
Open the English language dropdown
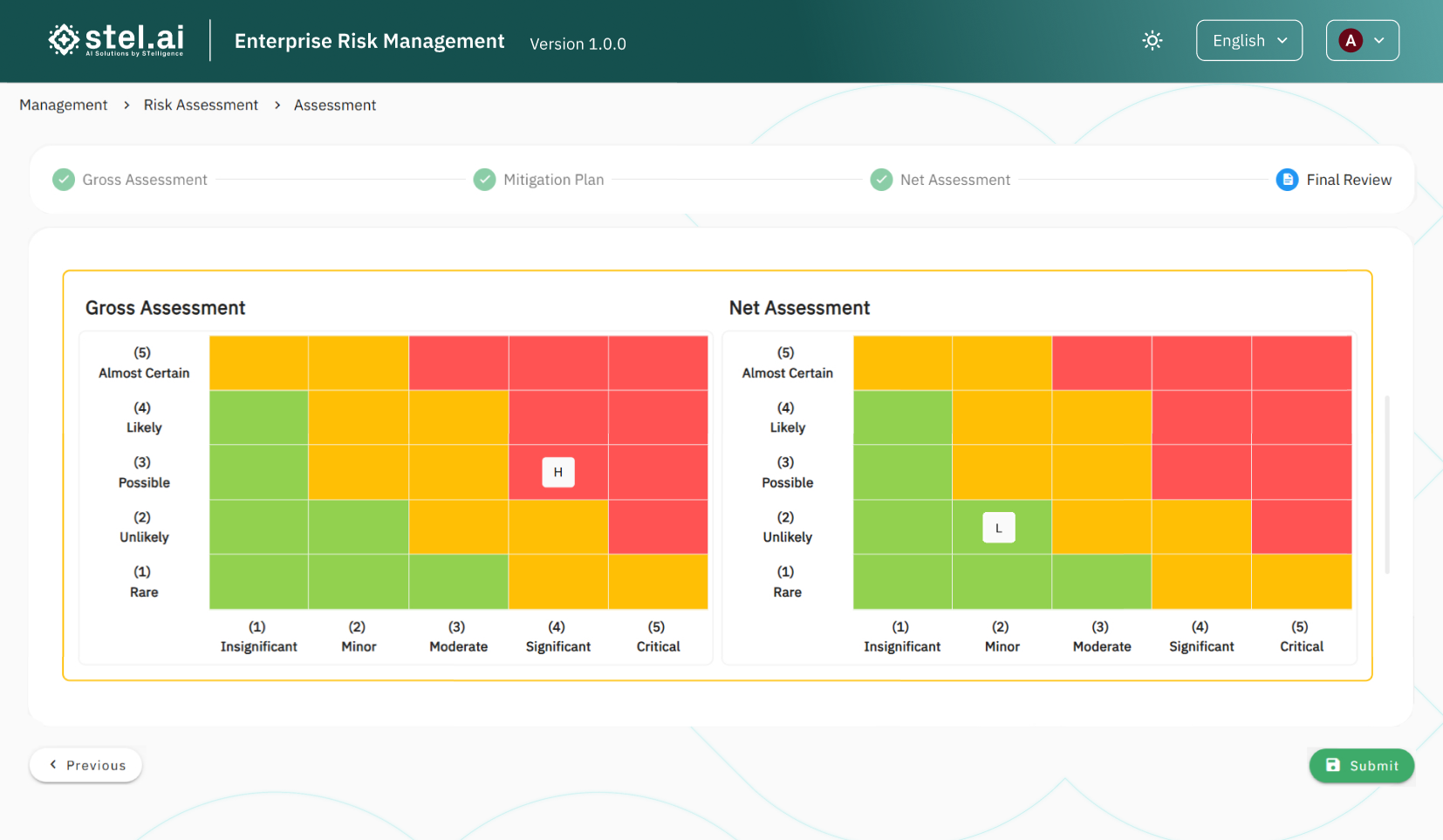coord(1248,41)
